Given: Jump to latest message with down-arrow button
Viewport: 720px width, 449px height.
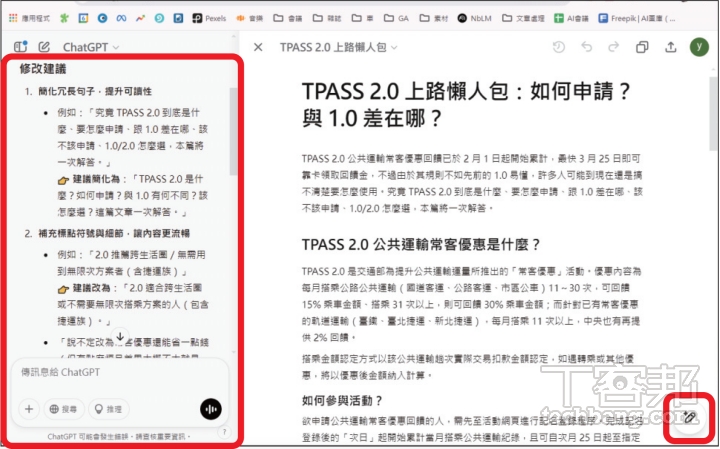Looking at the screenshot, I should pos(120,337).
